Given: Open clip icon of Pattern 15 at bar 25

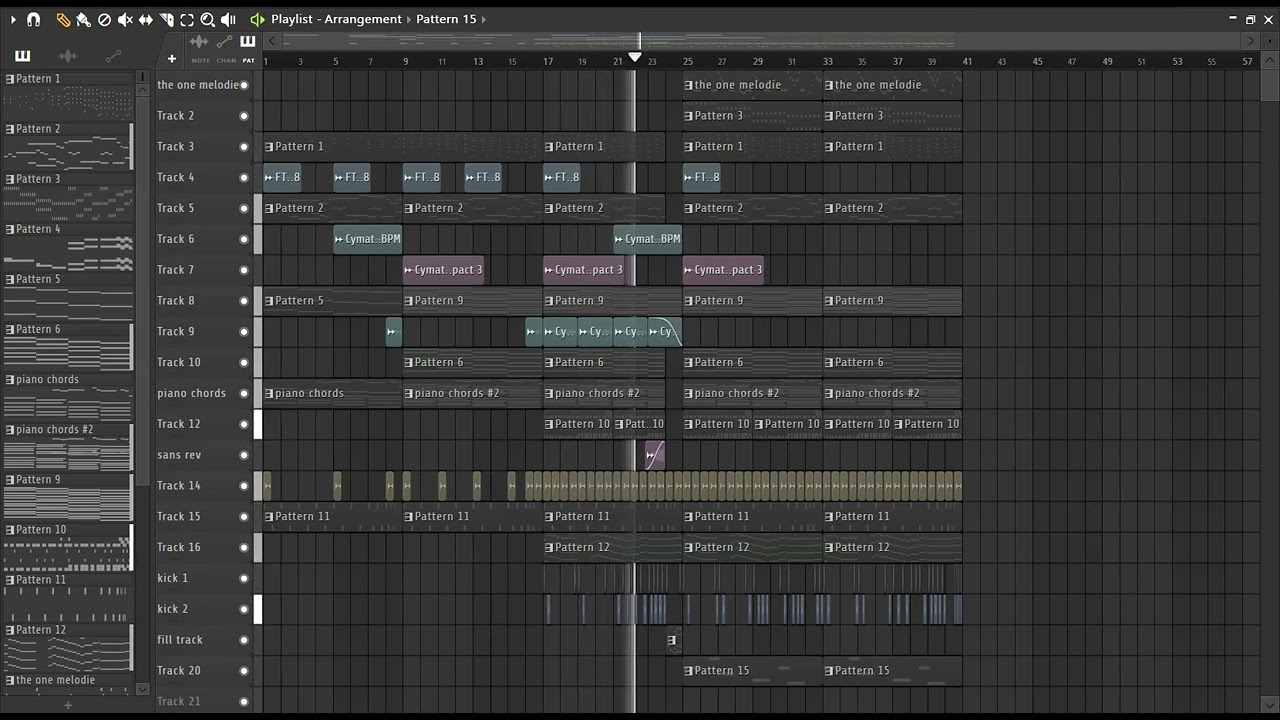Looking at the screenshot, I should tap(688, 671).
